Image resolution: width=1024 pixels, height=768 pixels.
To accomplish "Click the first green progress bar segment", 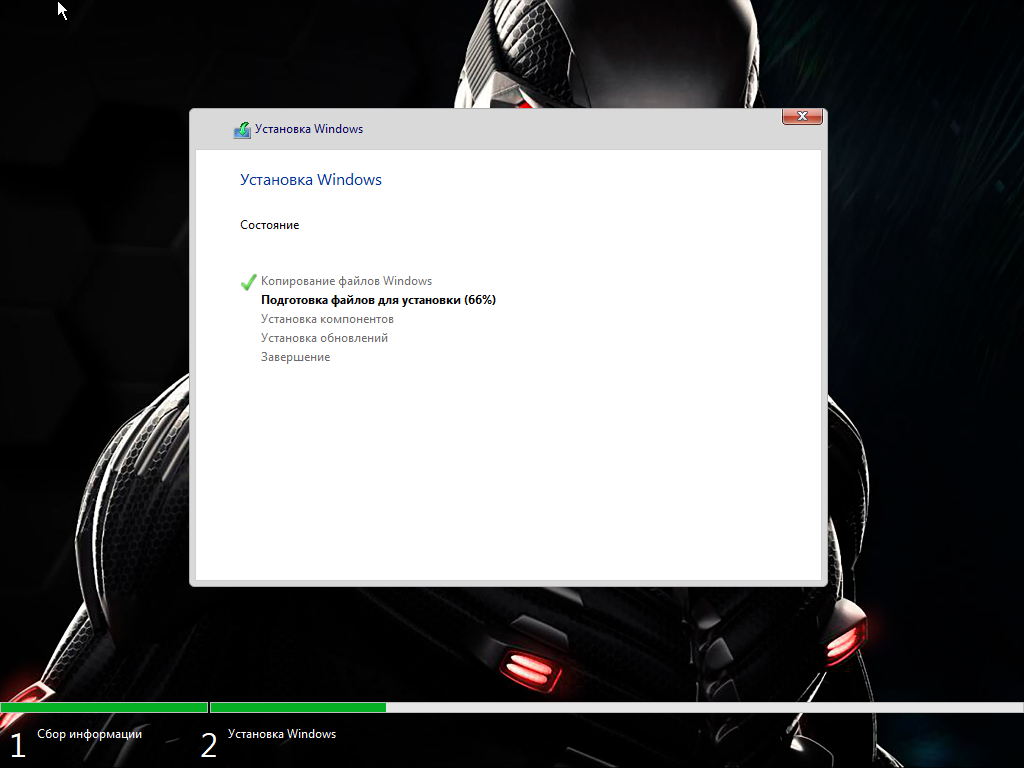I will [x=104, y=707].
